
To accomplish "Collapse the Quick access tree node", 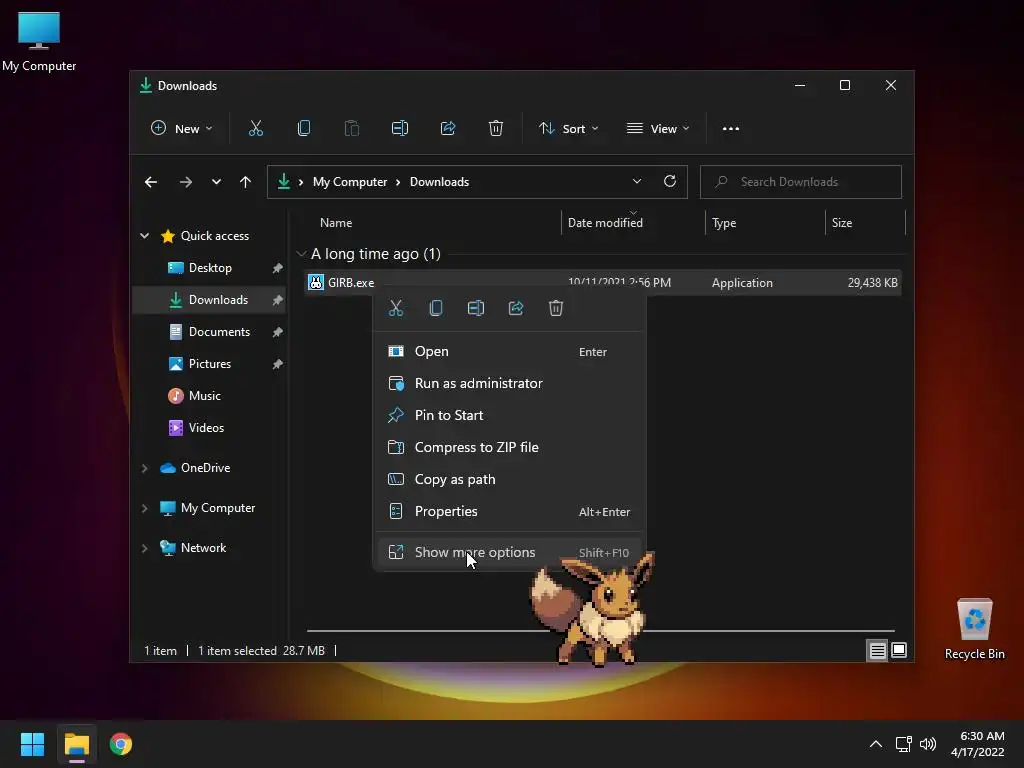I will [144, 236].
